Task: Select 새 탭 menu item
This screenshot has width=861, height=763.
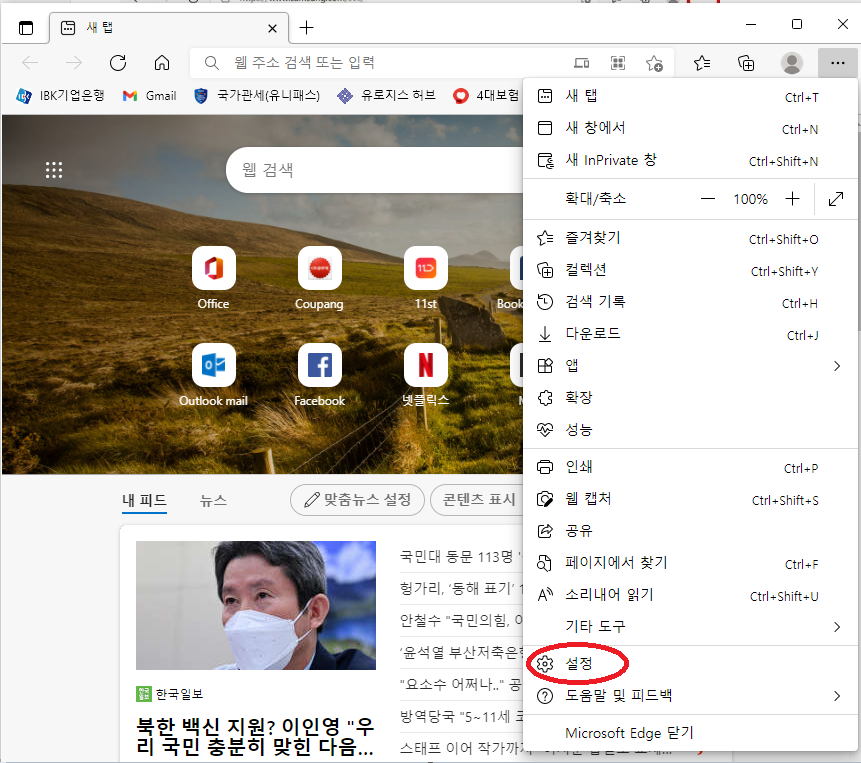Action: [x=690, y=97]
